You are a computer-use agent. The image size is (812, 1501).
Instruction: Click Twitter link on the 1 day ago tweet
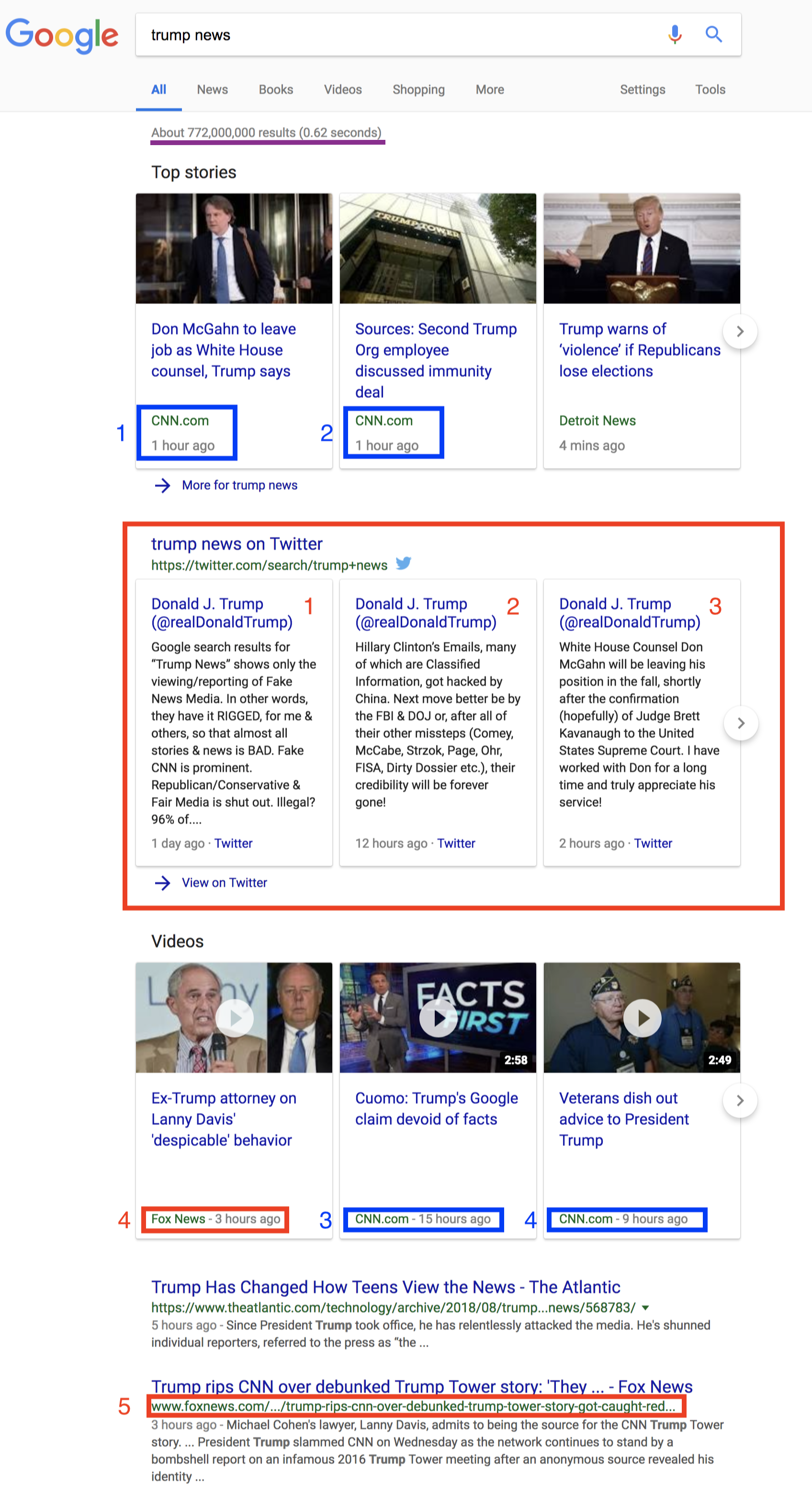click(233, 844)
